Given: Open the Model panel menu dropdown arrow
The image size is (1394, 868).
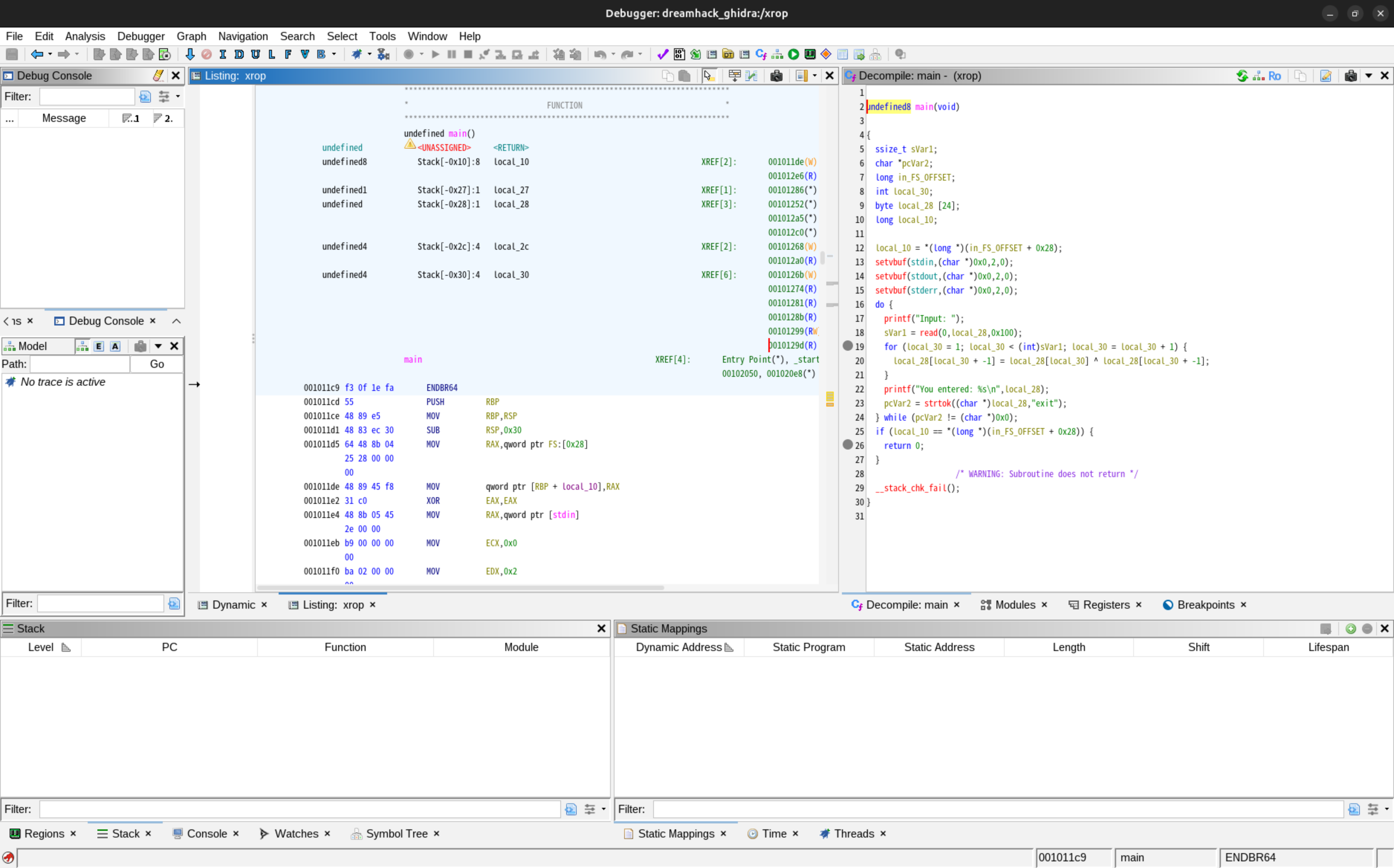Looking at the screenshot, I should click(x=158, y=346).
